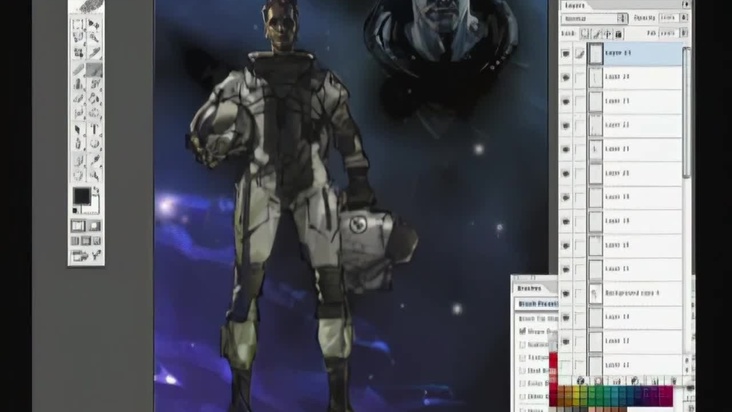Image resolution: width=732 pixels, height=412 pixels.
Task: Select the Magic Wand tool
Action: 94,37
